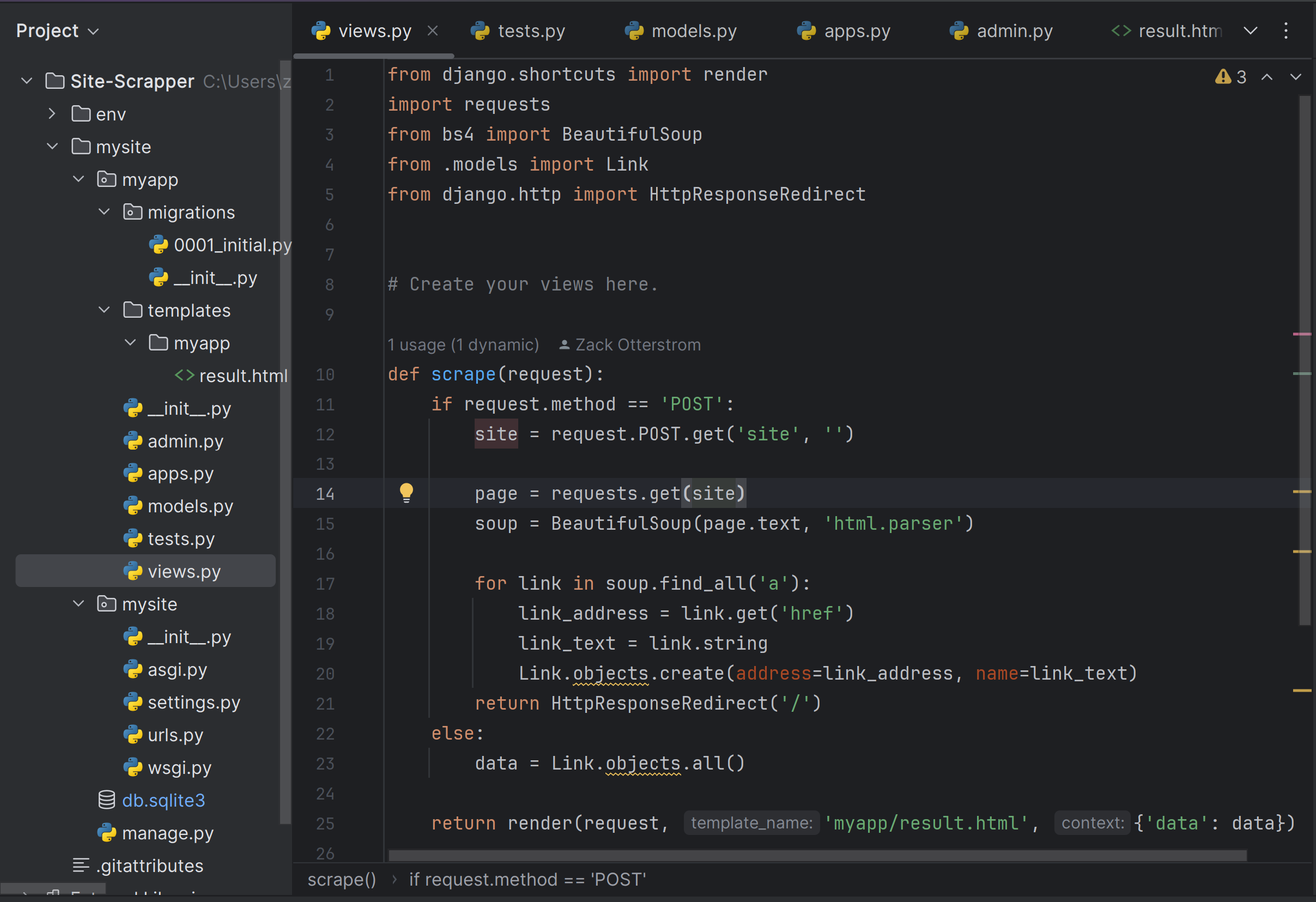Switch to the admin.py tab
This screenshot has width=1316, height=902.
[1001, 31]
